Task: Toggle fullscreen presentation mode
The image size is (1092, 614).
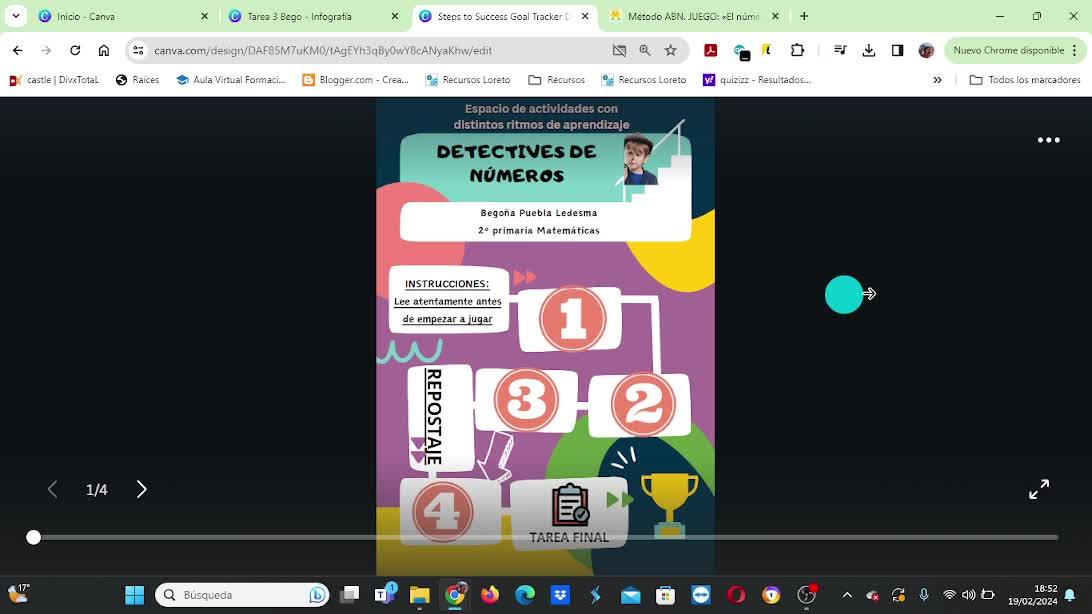Action: click(x=1039, y=489)
